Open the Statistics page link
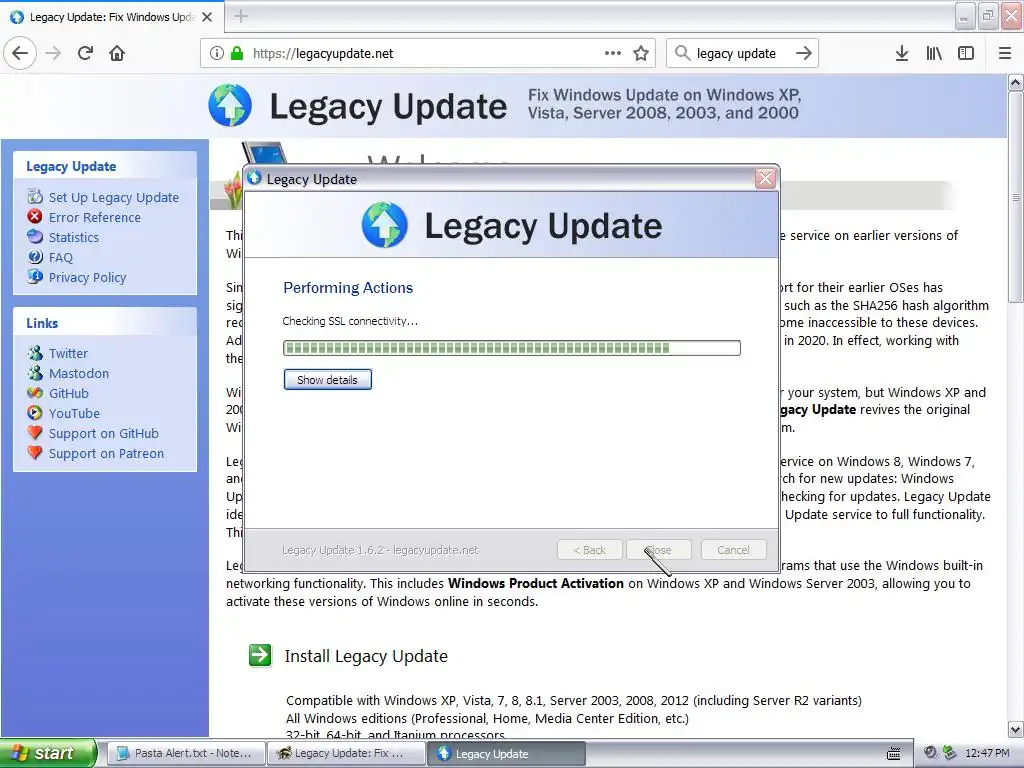Image resolution: width=1024 pixels, height=768 pixels. click(x=74, y=238)
